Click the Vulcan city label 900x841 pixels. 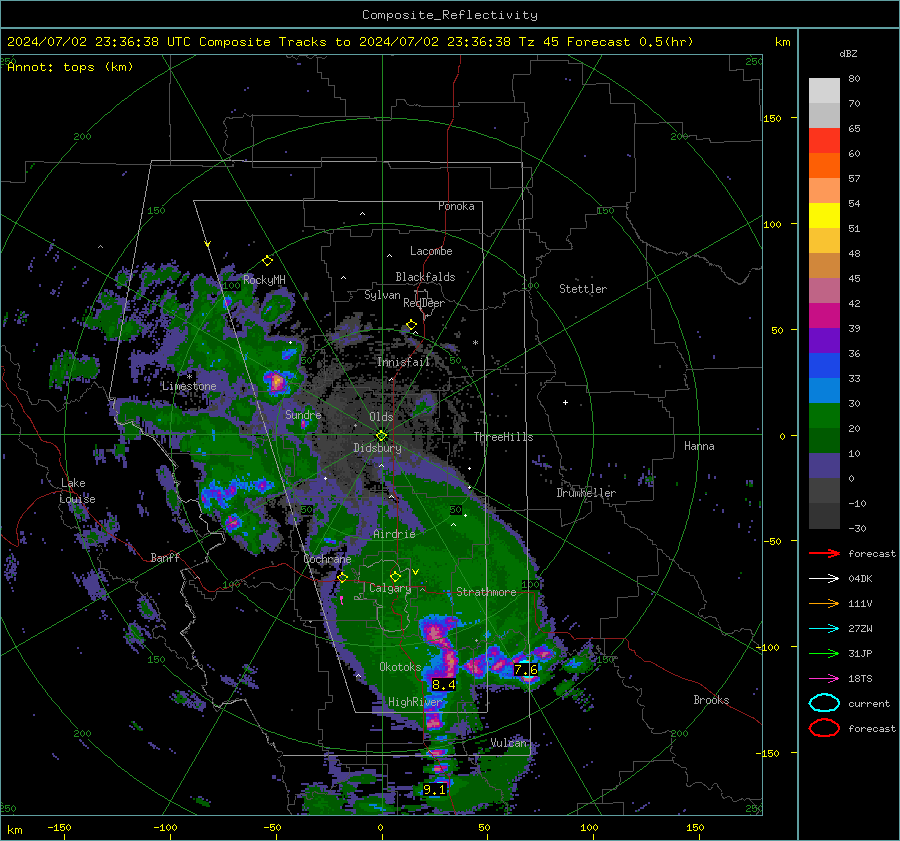tap(508, 743)
